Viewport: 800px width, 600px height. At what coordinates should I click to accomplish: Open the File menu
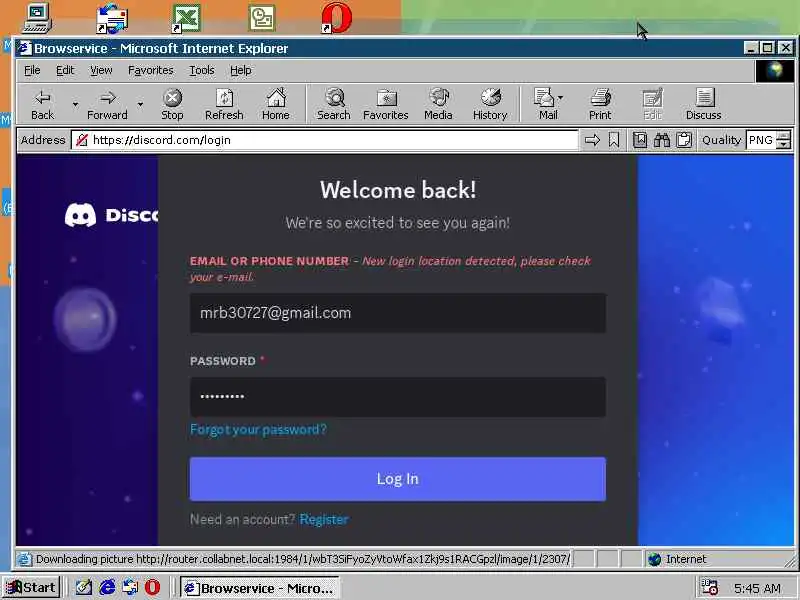pyautogui.click(x=32, y=70)
